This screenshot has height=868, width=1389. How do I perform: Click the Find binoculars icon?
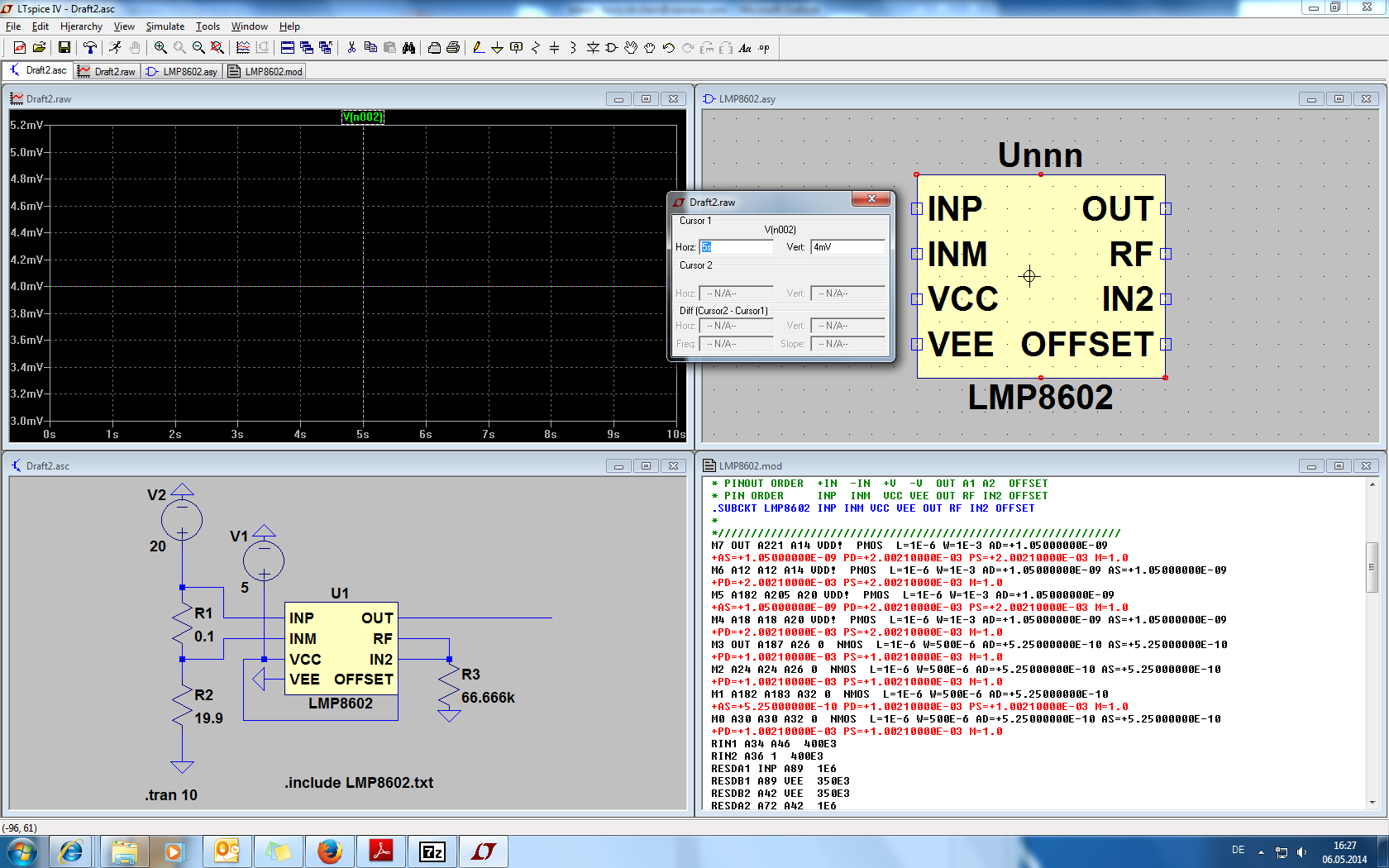click(x=408, y=48)
